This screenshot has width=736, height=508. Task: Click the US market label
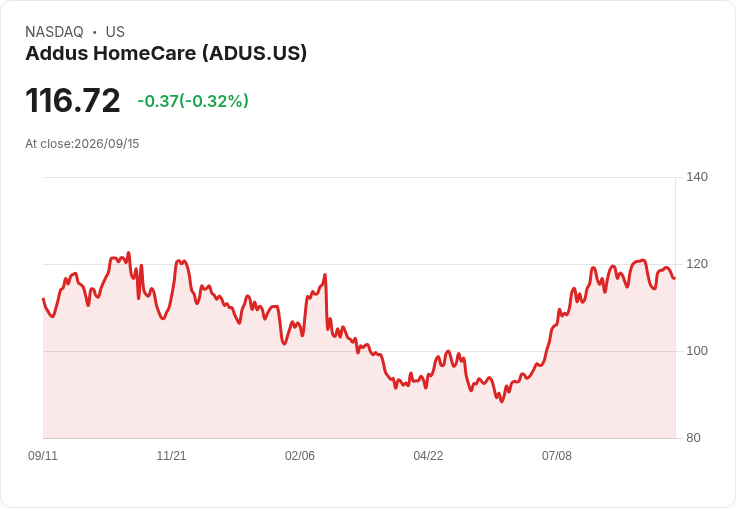(x=115, y=32)
